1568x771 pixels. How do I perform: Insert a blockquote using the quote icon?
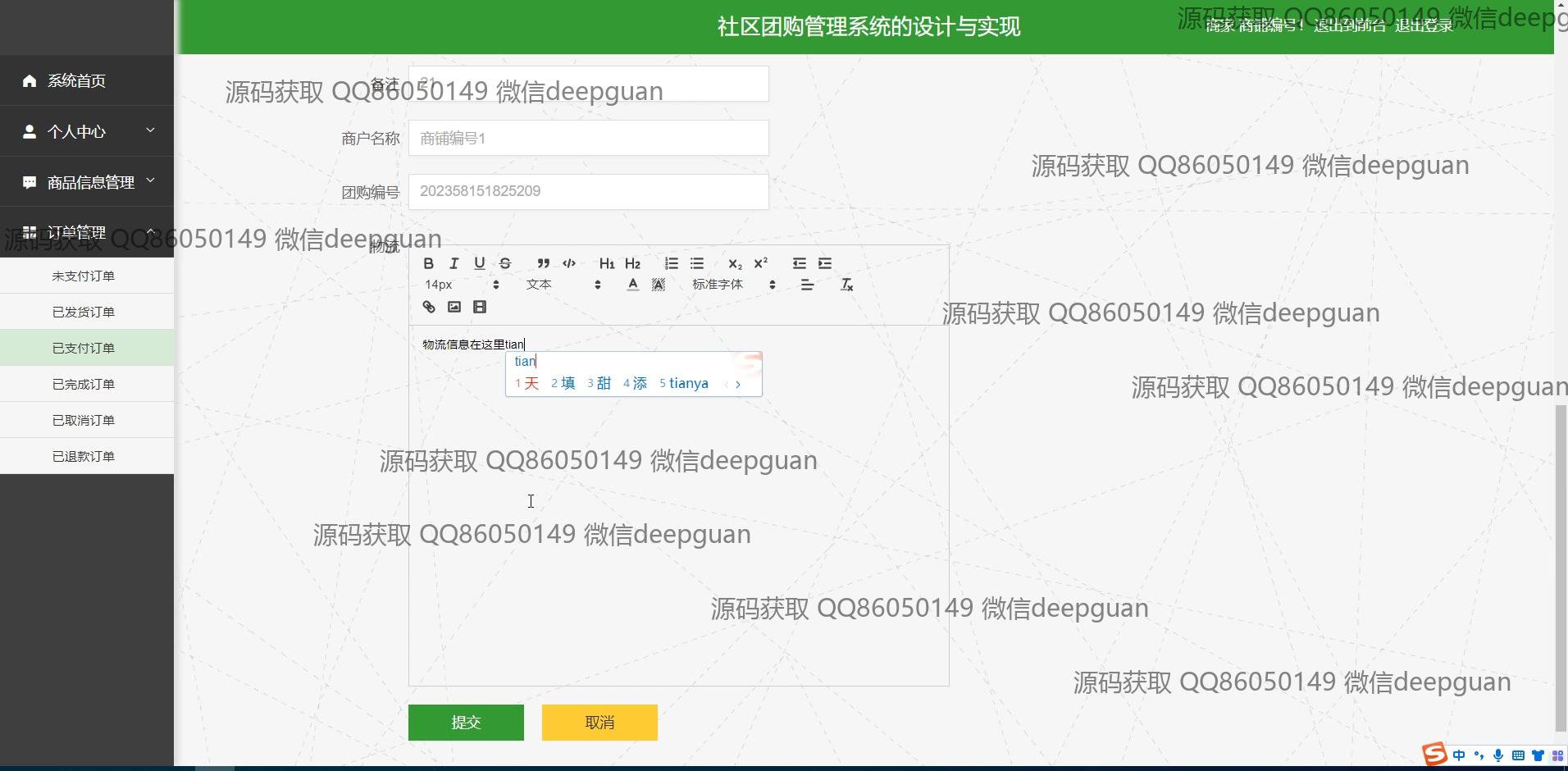tap(543, 263)
